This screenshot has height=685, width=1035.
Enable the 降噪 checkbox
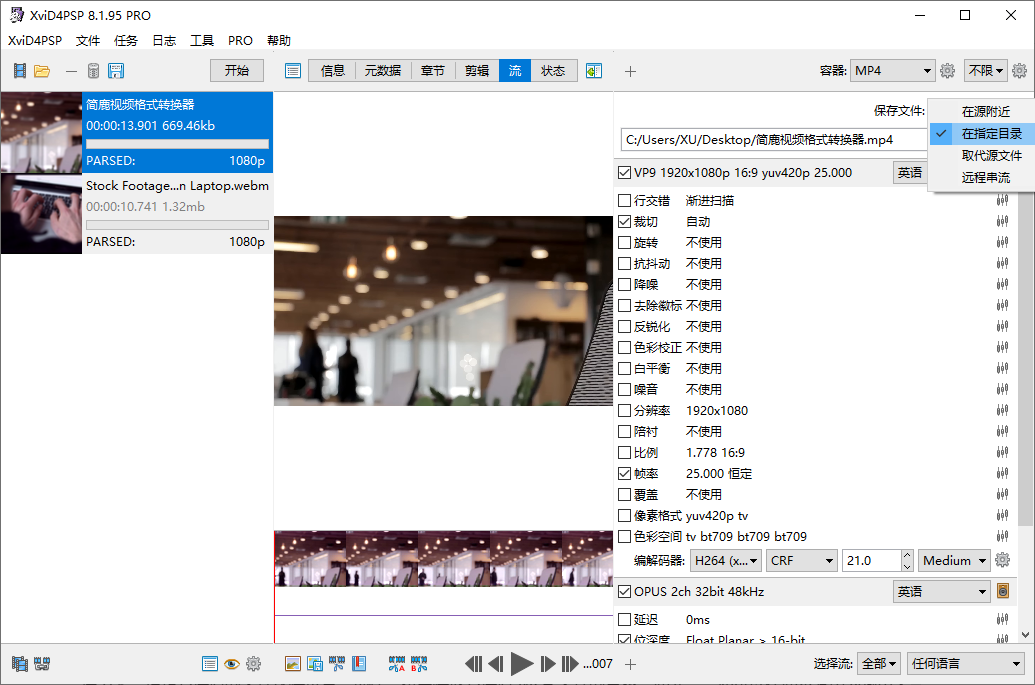click(625, 285)
